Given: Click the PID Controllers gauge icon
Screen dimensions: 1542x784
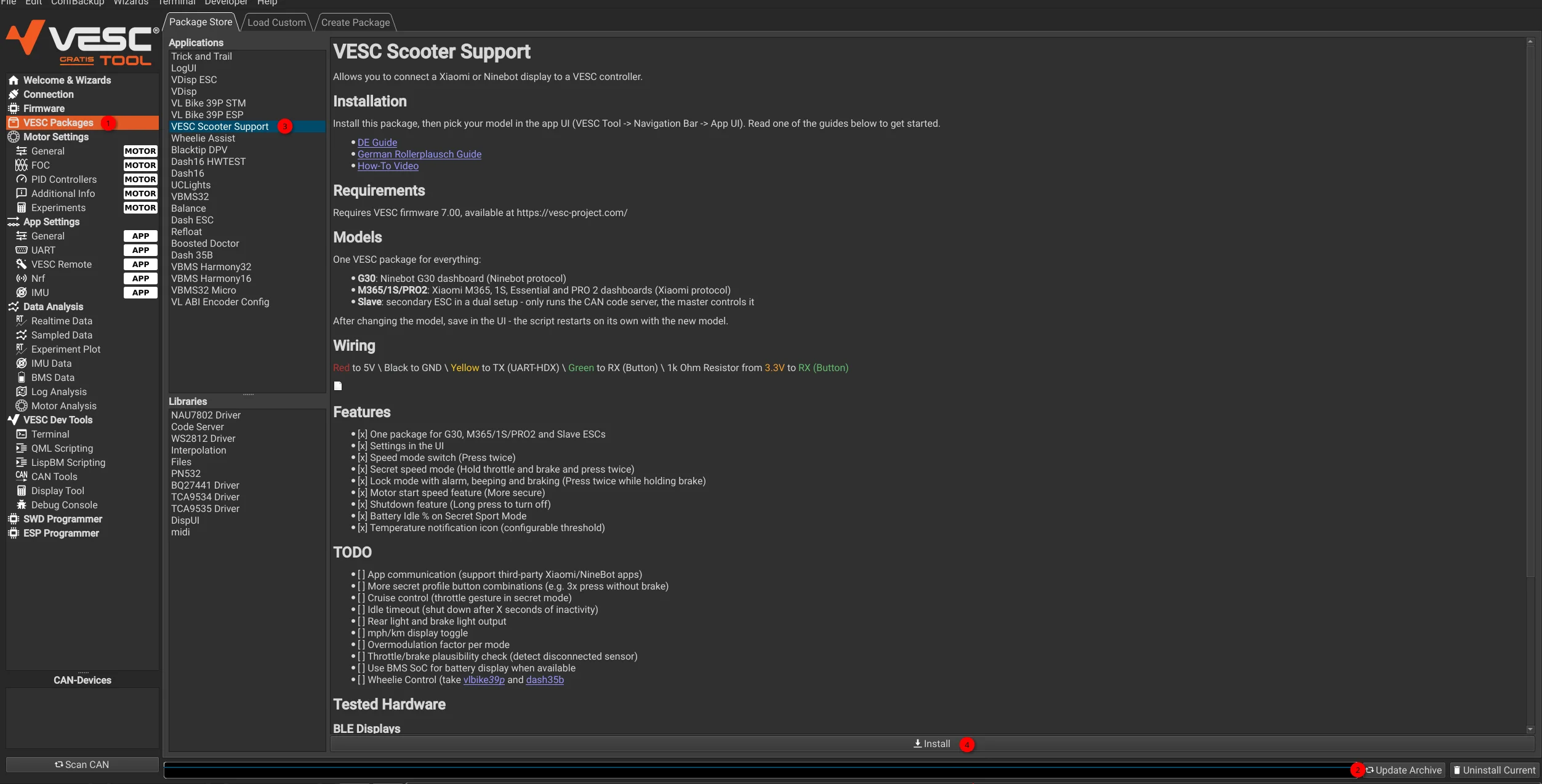Looking at the screenshot, I should point(22,180).
